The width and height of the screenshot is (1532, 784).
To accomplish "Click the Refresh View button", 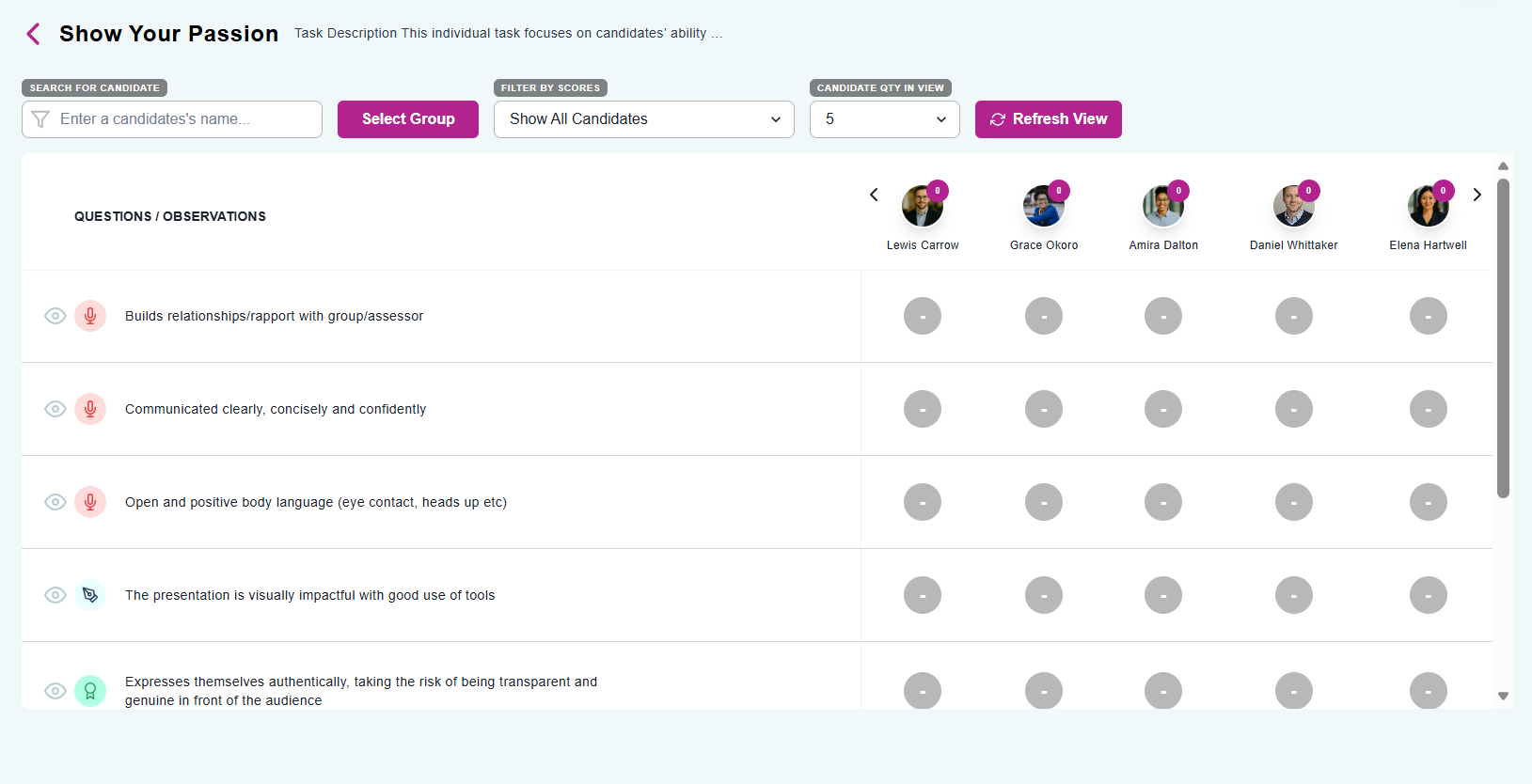I will [1049, 119].
